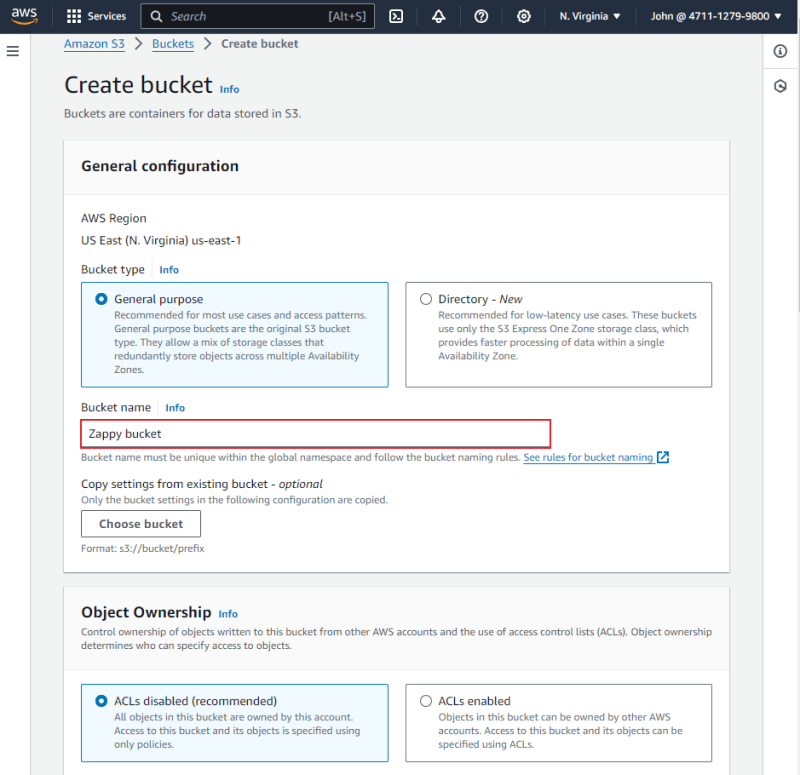Open CloudShell terminal icon
This screenshot has width=800, height=775.
point(396,16)
